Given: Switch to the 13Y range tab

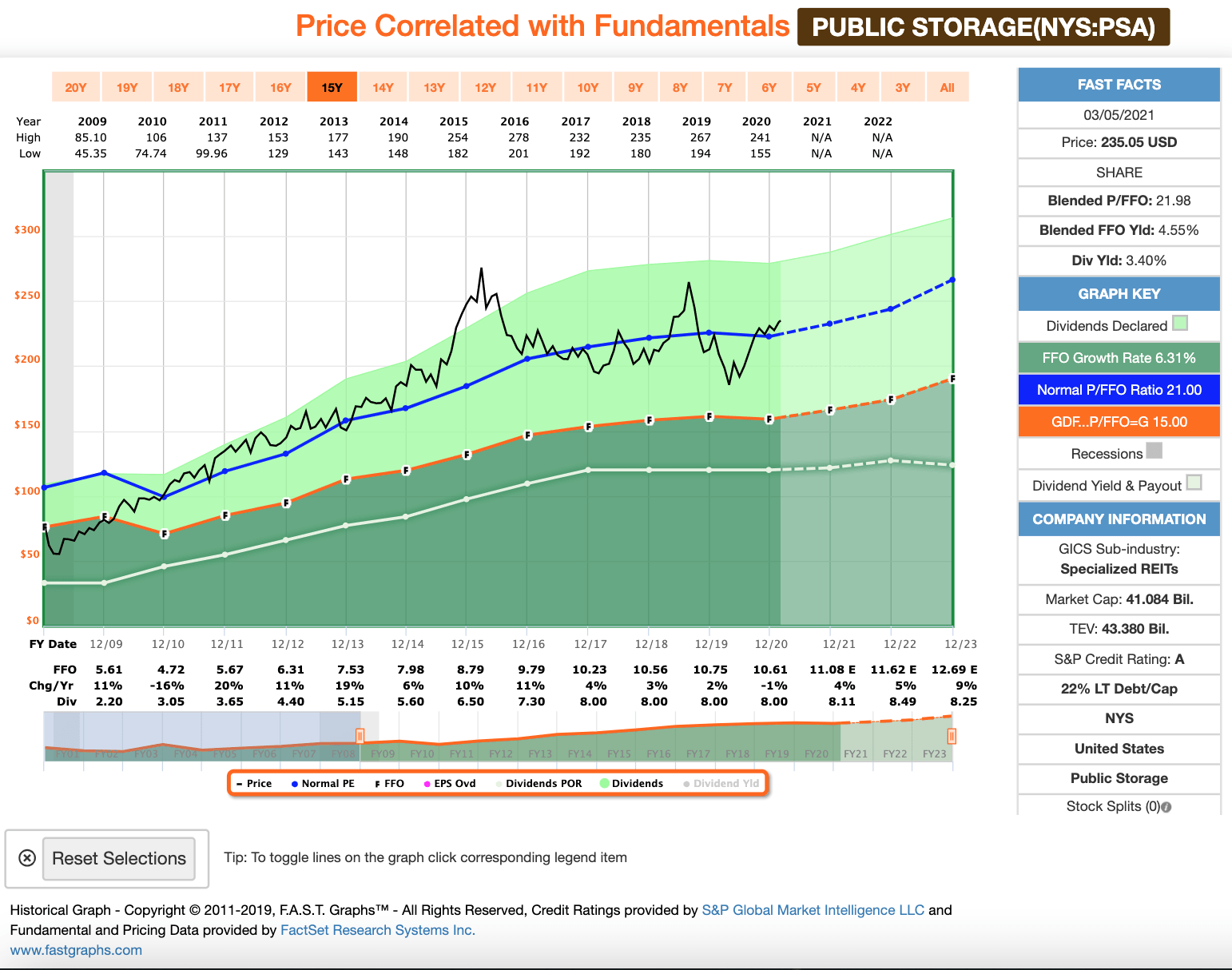Looking at the screenshot, I should click(434, 87).
